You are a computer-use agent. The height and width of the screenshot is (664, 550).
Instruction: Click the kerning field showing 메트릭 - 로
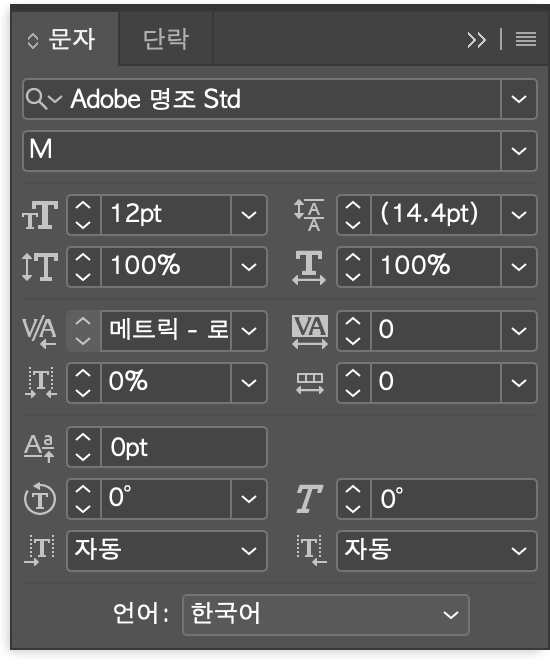pyautogui.click(x=166, y=331)
